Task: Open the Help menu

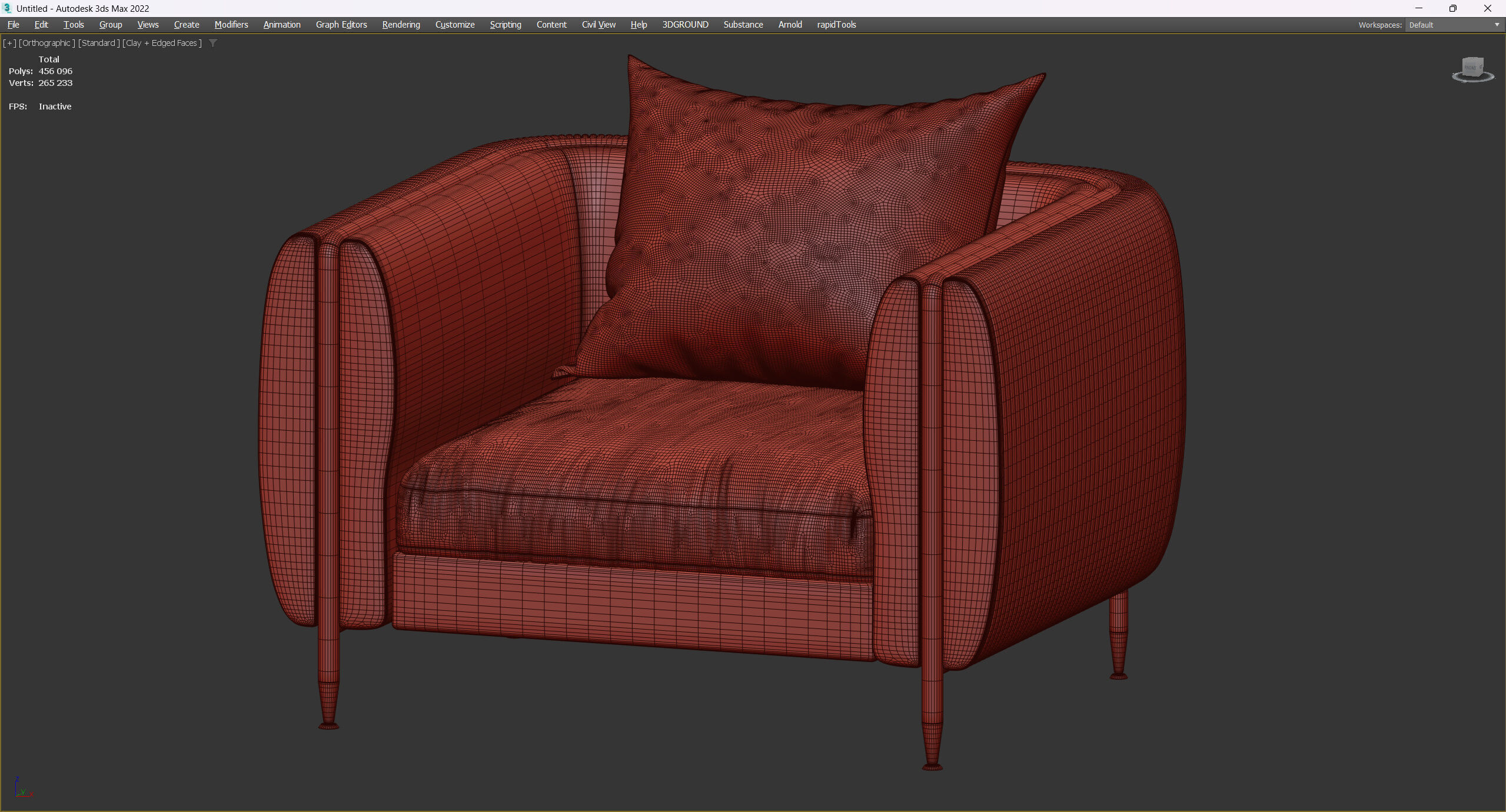Action: pyautogui.click(x=639, y=25)
